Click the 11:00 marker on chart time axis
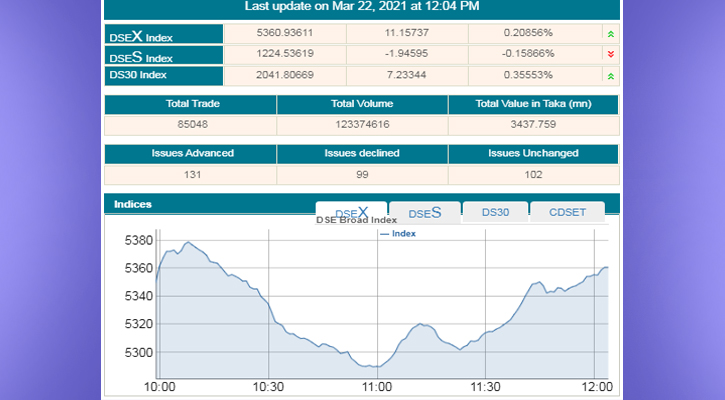 376,386
